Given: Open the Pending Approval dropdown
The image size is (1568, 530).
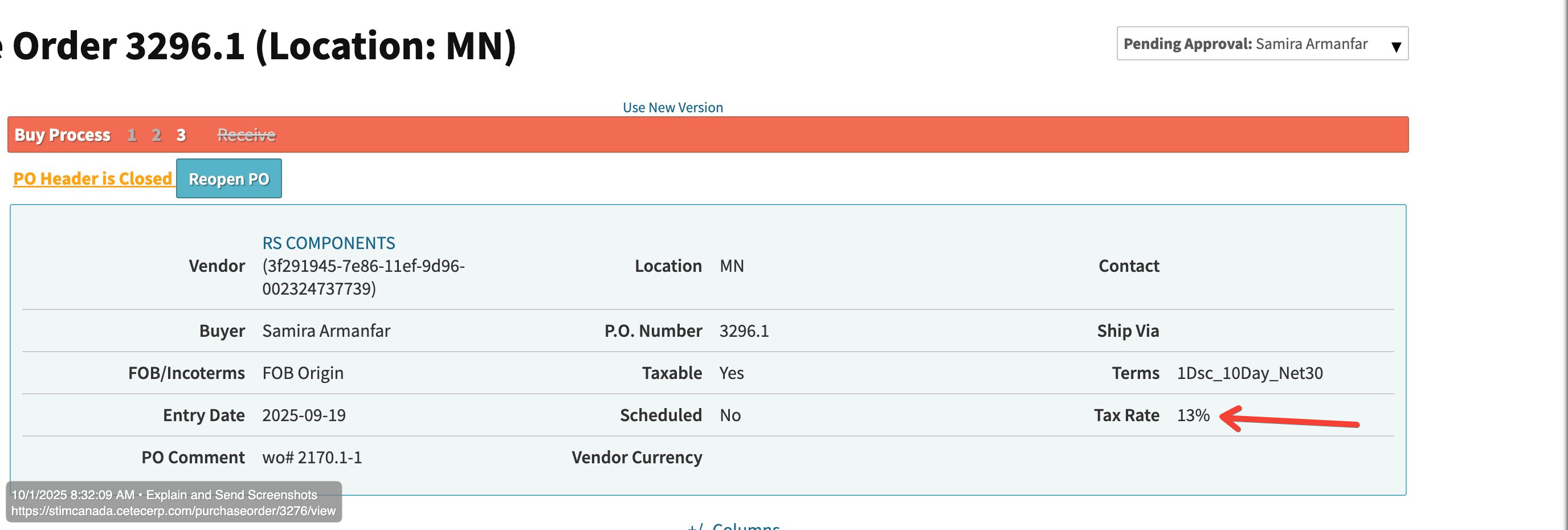Looking at the screenshot, I should (x=1261, y=44).
